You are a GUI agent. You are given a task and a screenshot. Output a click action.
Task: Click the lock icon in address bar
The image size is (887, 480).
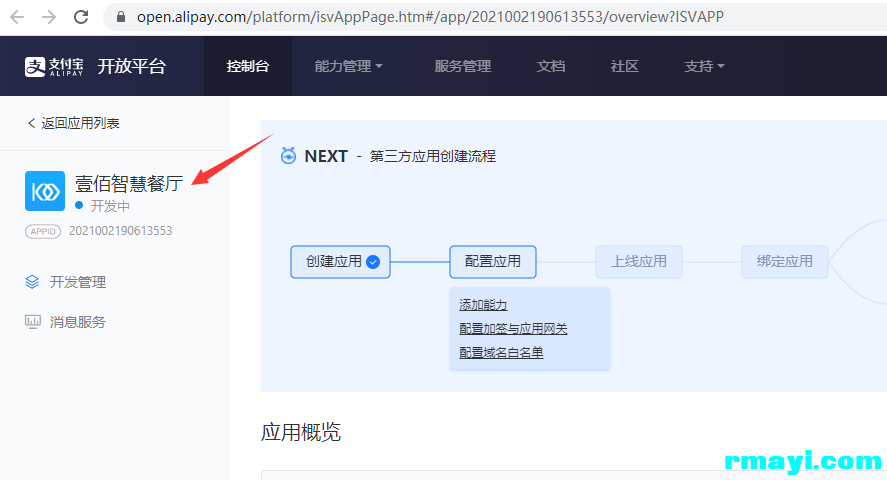point(120,17)
